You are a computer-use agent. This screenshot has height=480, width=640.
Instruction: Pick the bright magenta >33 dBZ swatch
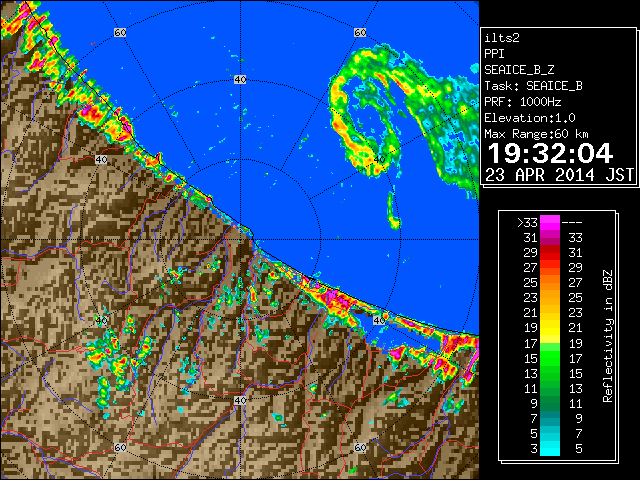tap(550, 223)
